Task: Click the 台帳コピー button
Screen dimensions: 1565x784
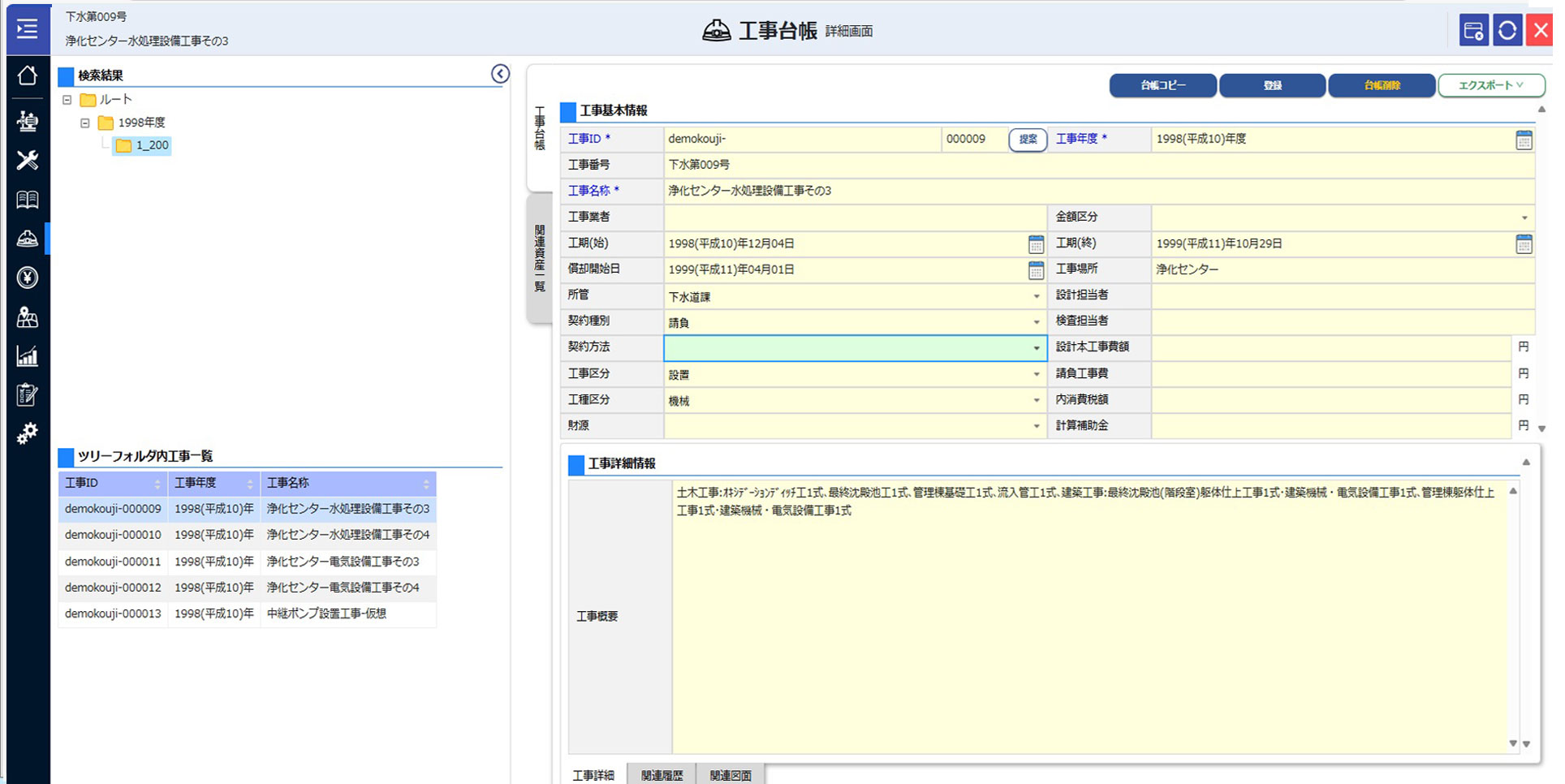Action: (x=1162, y=85)
